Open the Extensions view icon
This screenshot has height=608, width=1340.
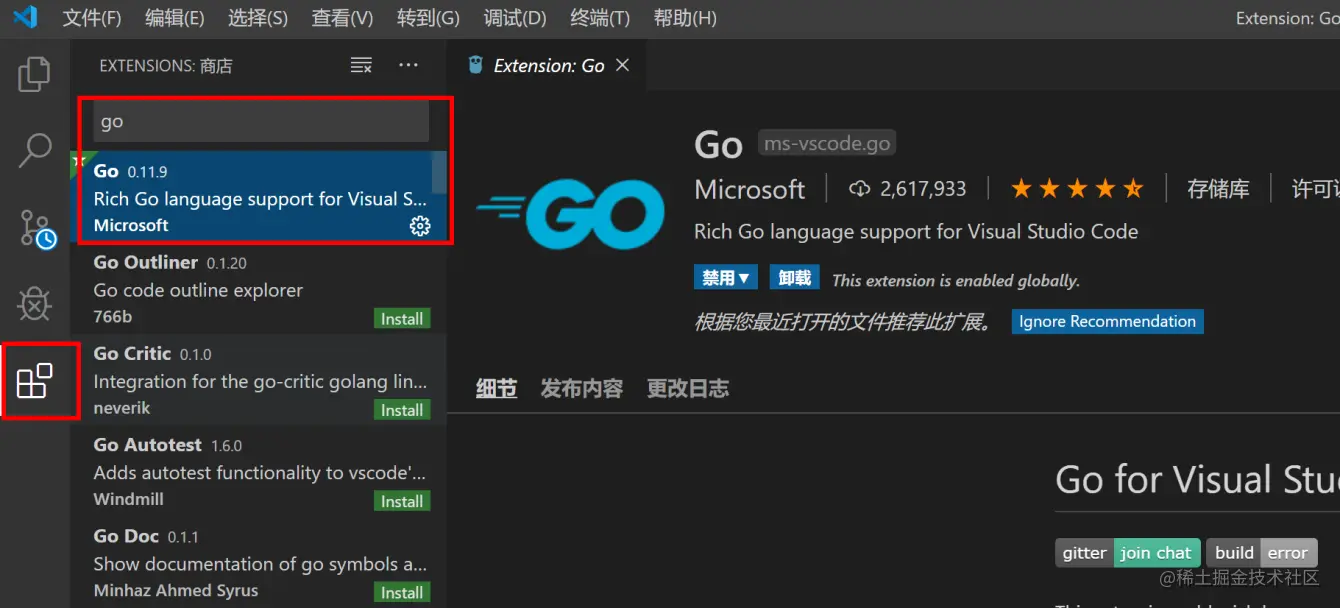tap(35, 381)
